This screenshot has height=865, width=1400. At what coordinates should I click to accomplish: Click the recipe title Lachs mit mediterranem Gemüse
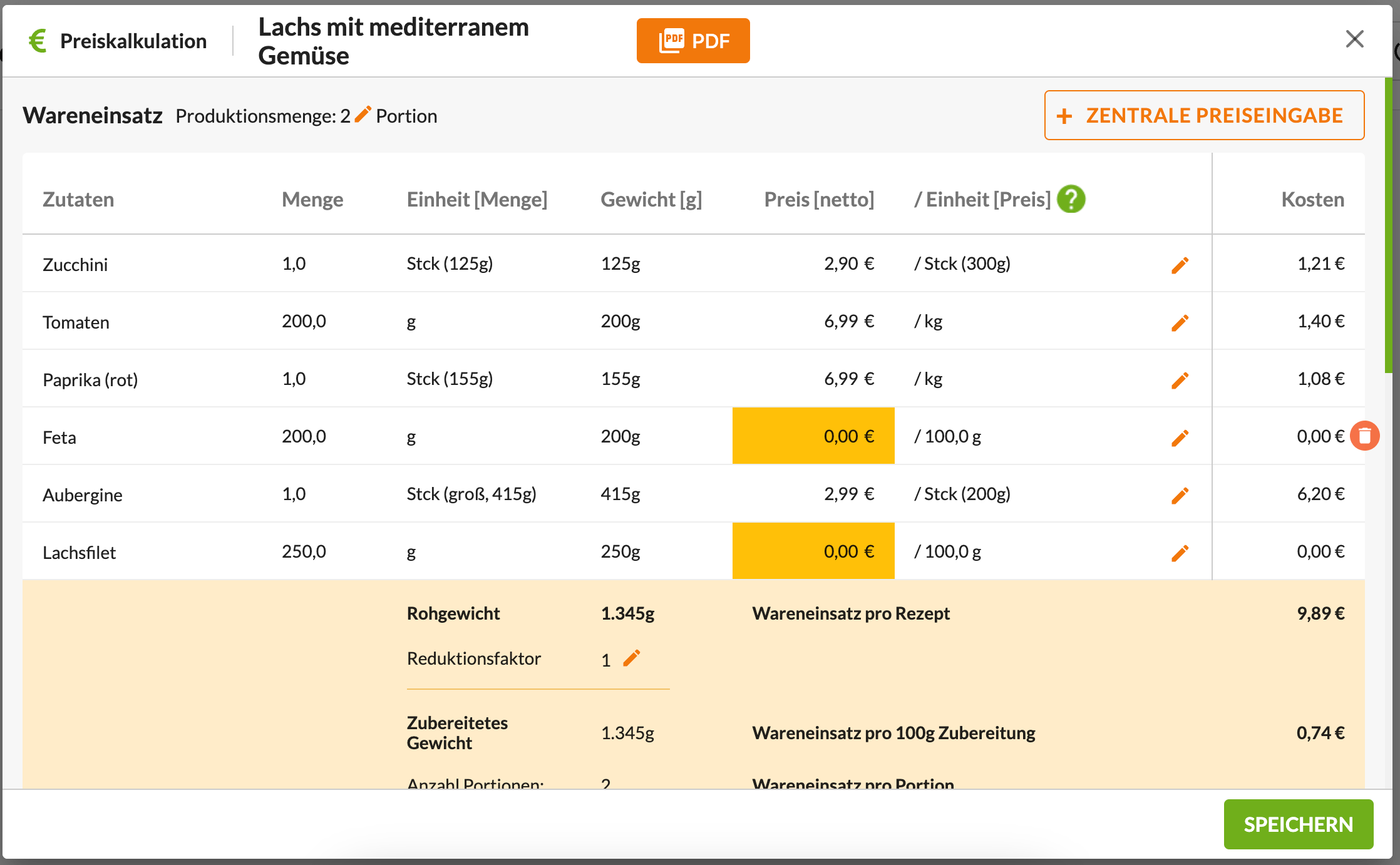394,41
